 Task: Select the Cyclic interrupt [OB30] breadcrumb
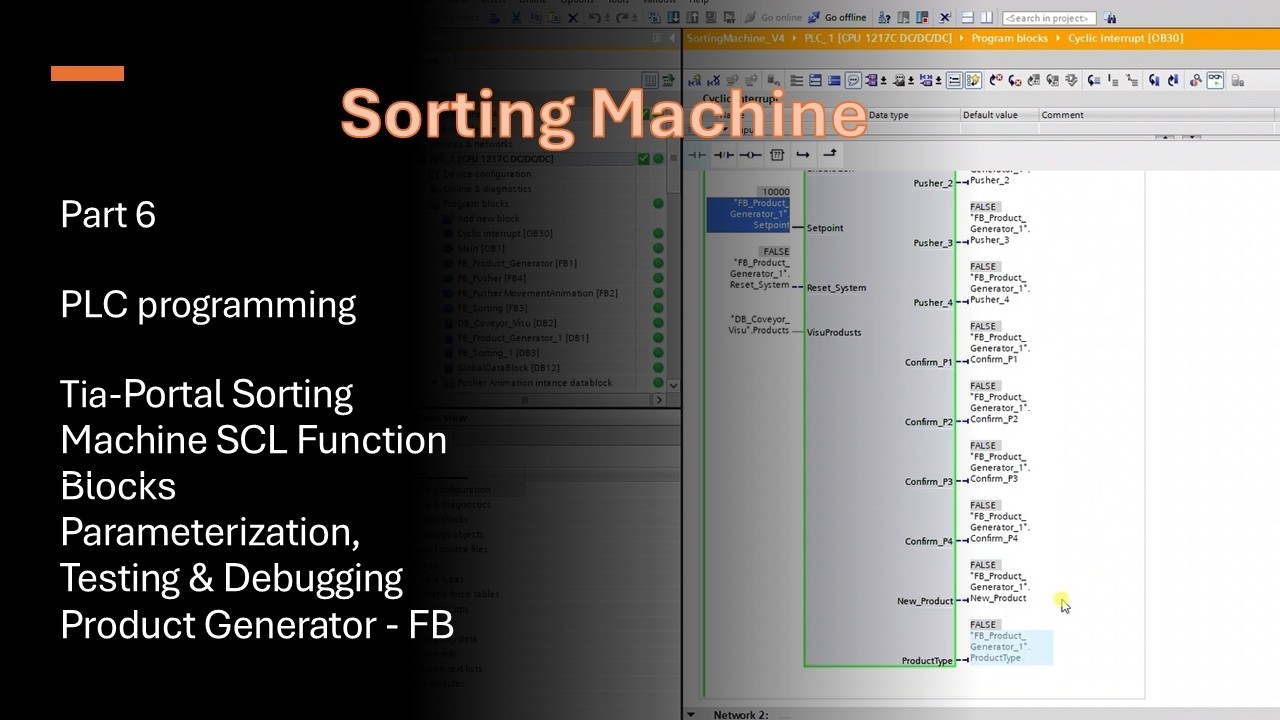pos(1125,38)
